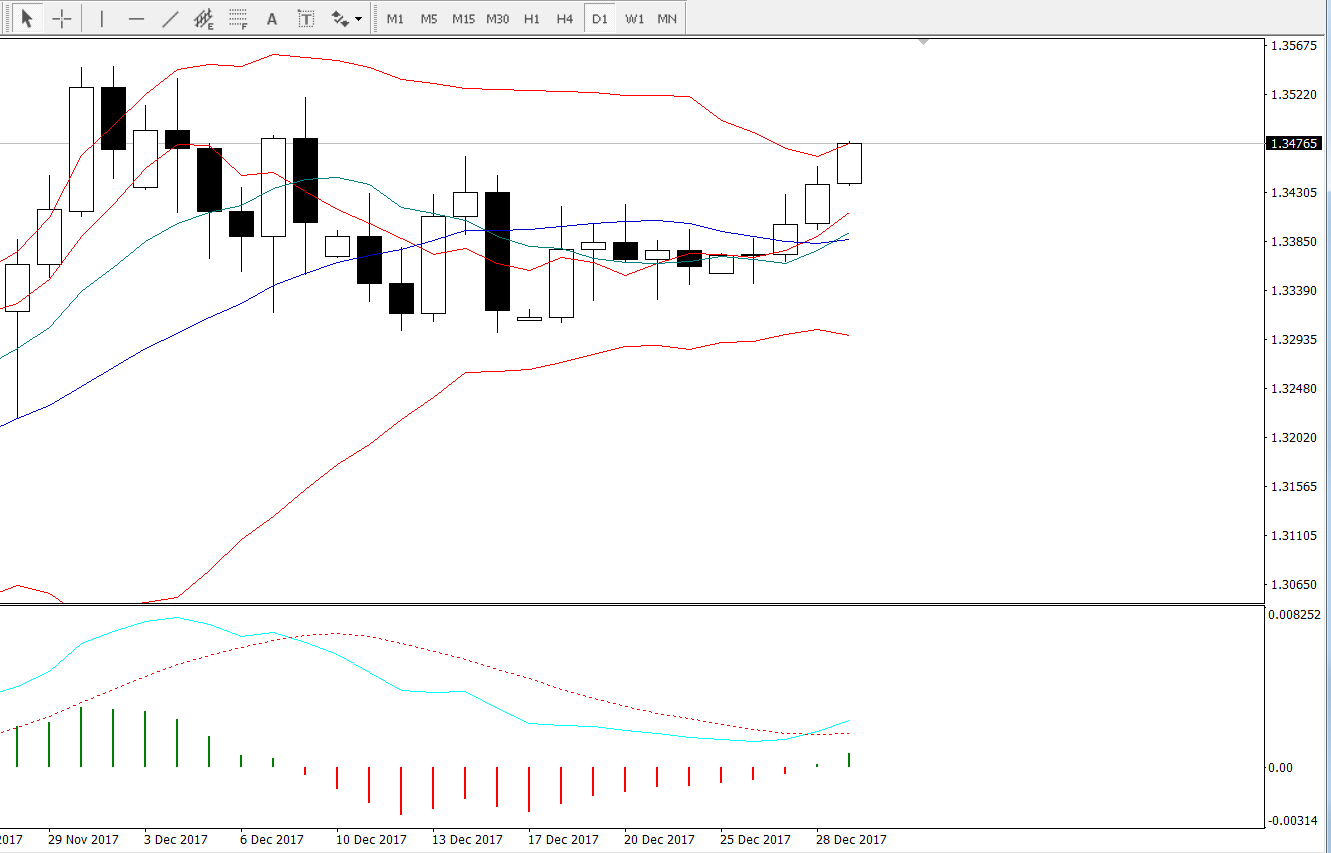Select the MN monthly timeframe
1331x853 pixels.
coord(667,18)
